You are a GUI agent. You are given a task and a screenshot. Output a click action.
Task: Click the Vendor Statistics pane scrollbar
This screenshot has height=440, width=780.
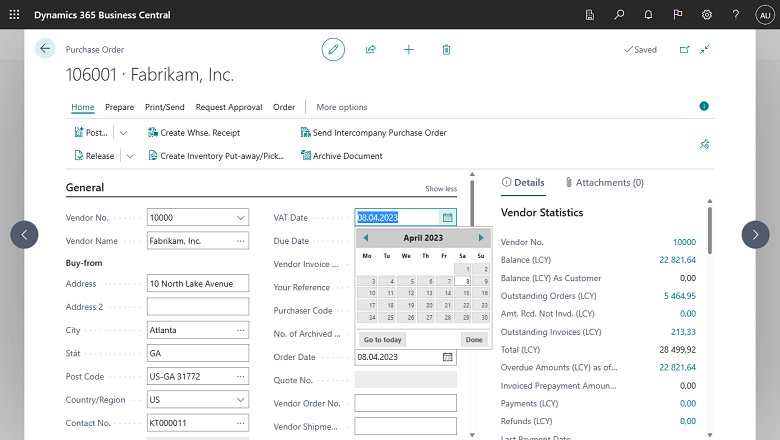[x=710, y=231]
